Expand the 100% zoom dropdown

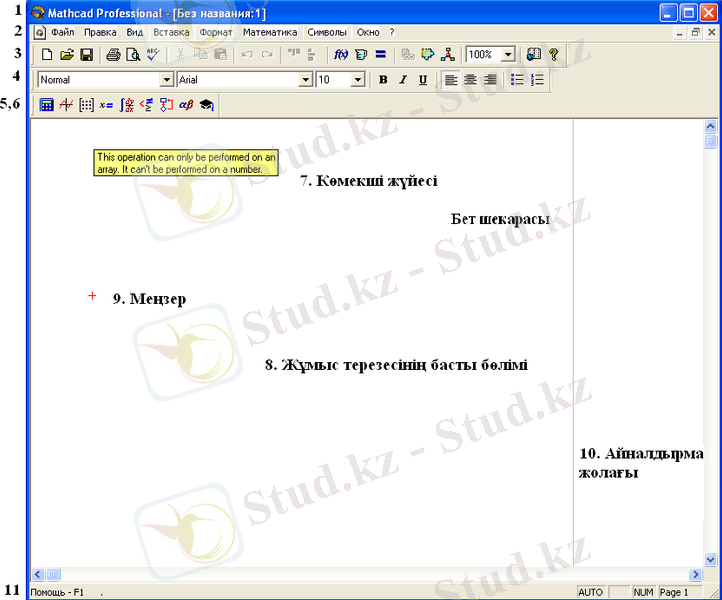coord(508,55)
